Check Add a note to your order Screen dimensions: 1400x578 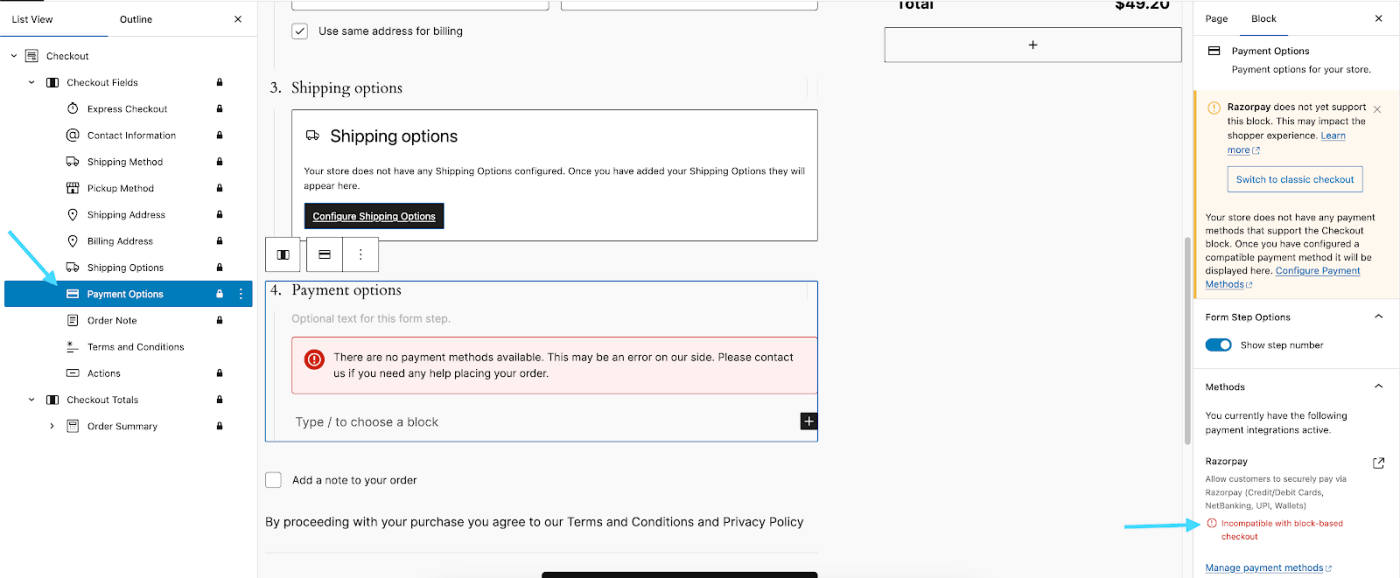click(x=273, y=480)
